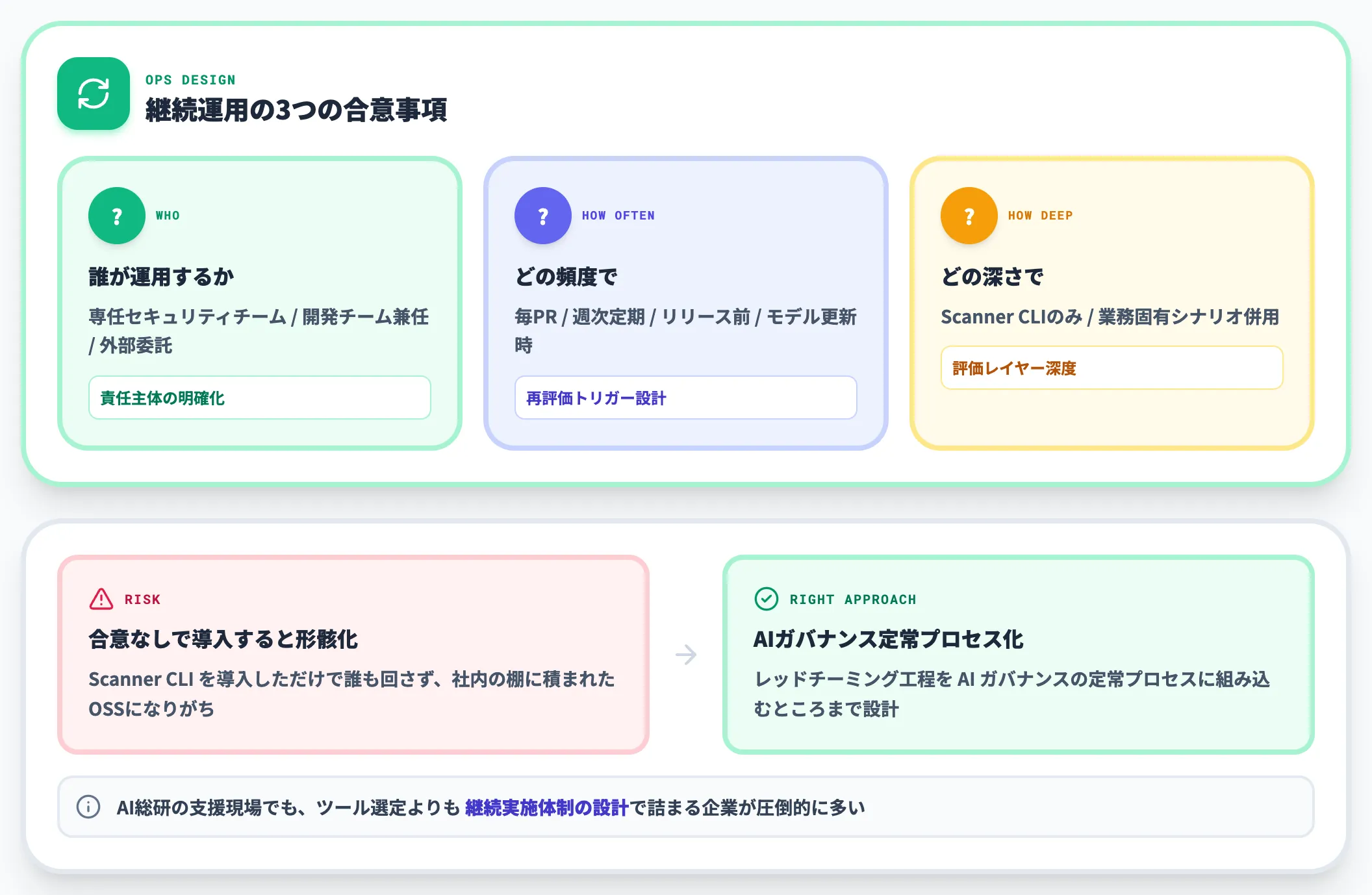Click the 毎PR / 週次定期 description text
Screen dimensions: 1372x895
685,331
